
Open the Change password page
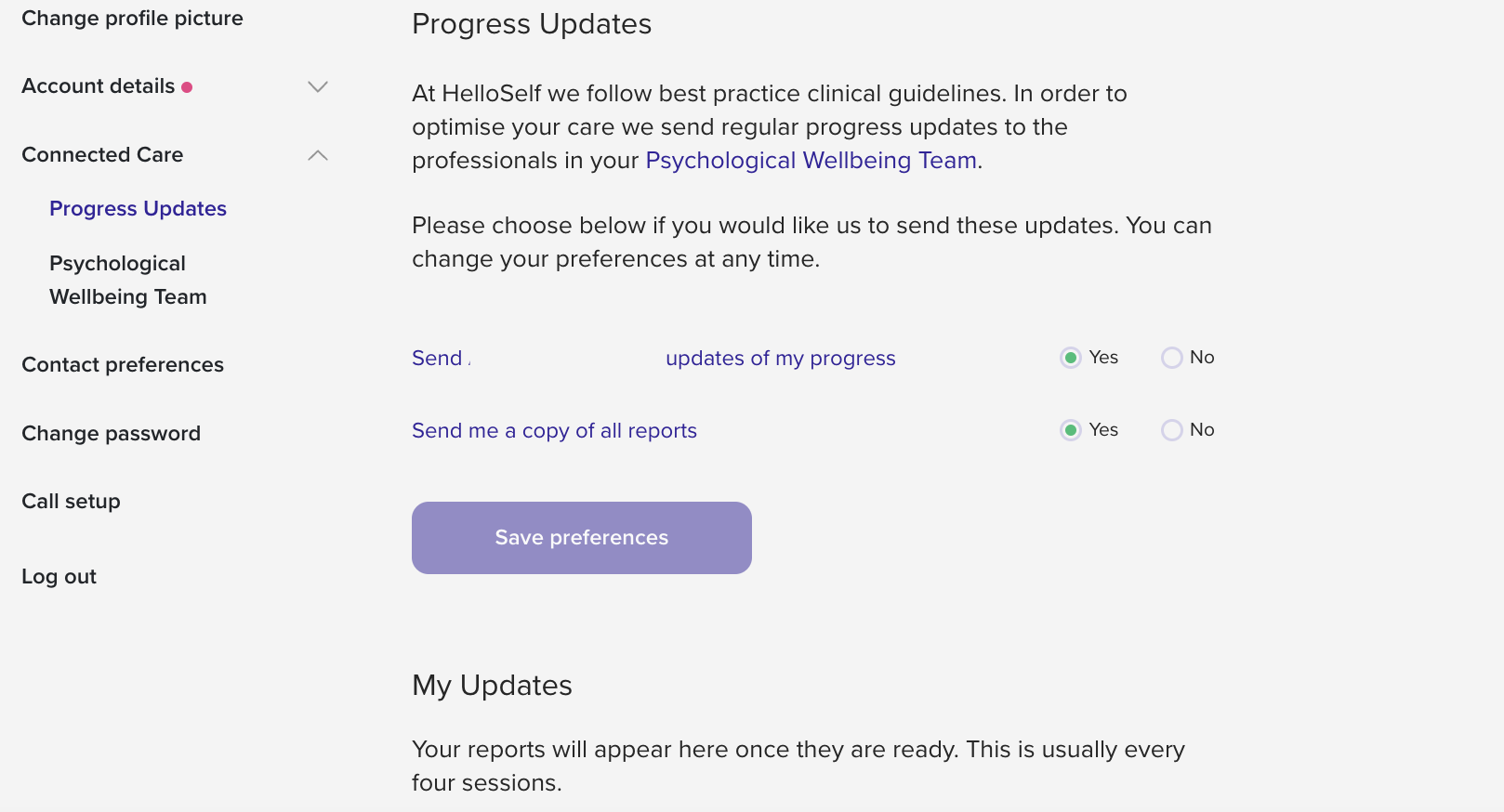(111, 433)
